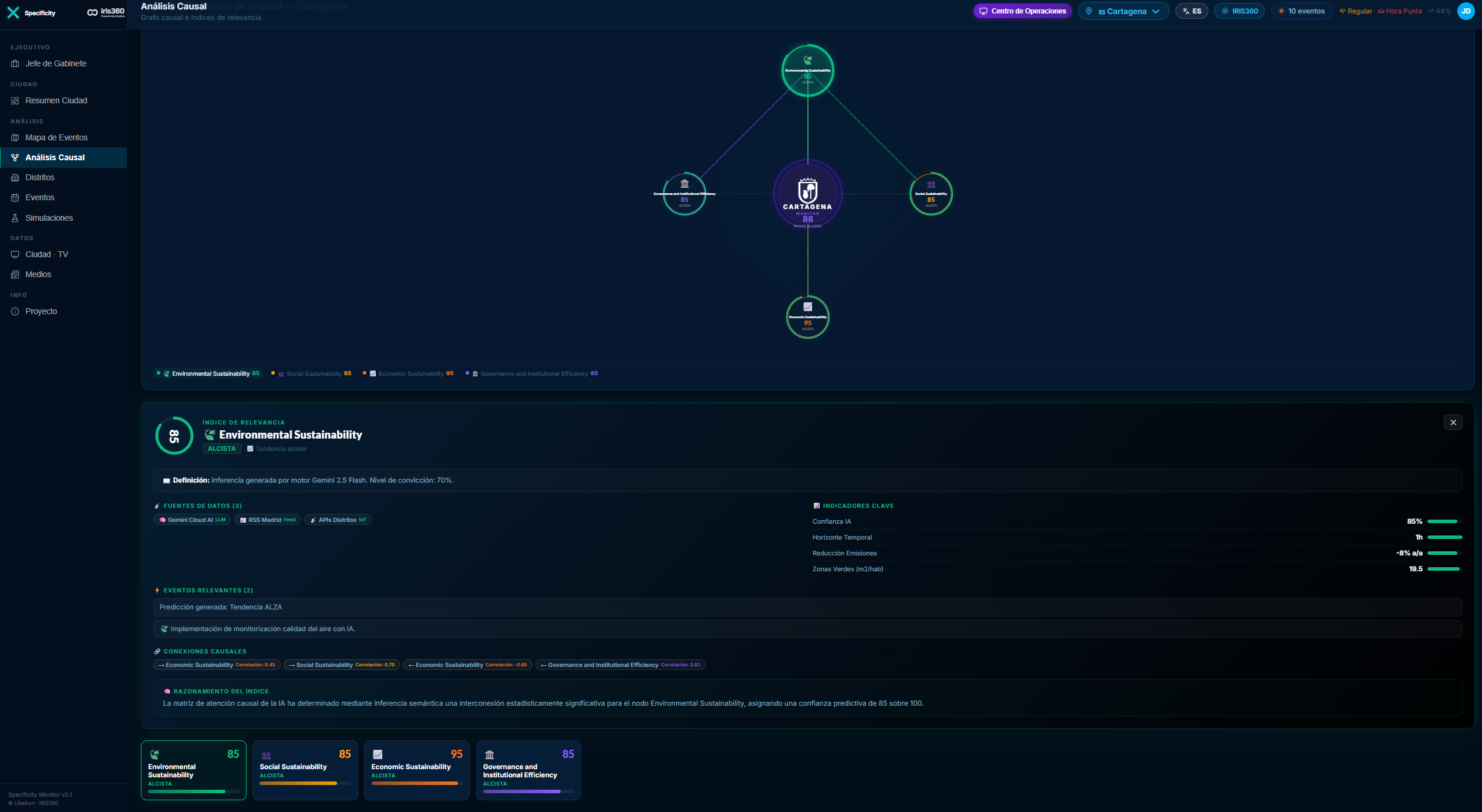Click the Environmental Sustainability node in graph

pos(807,70)
